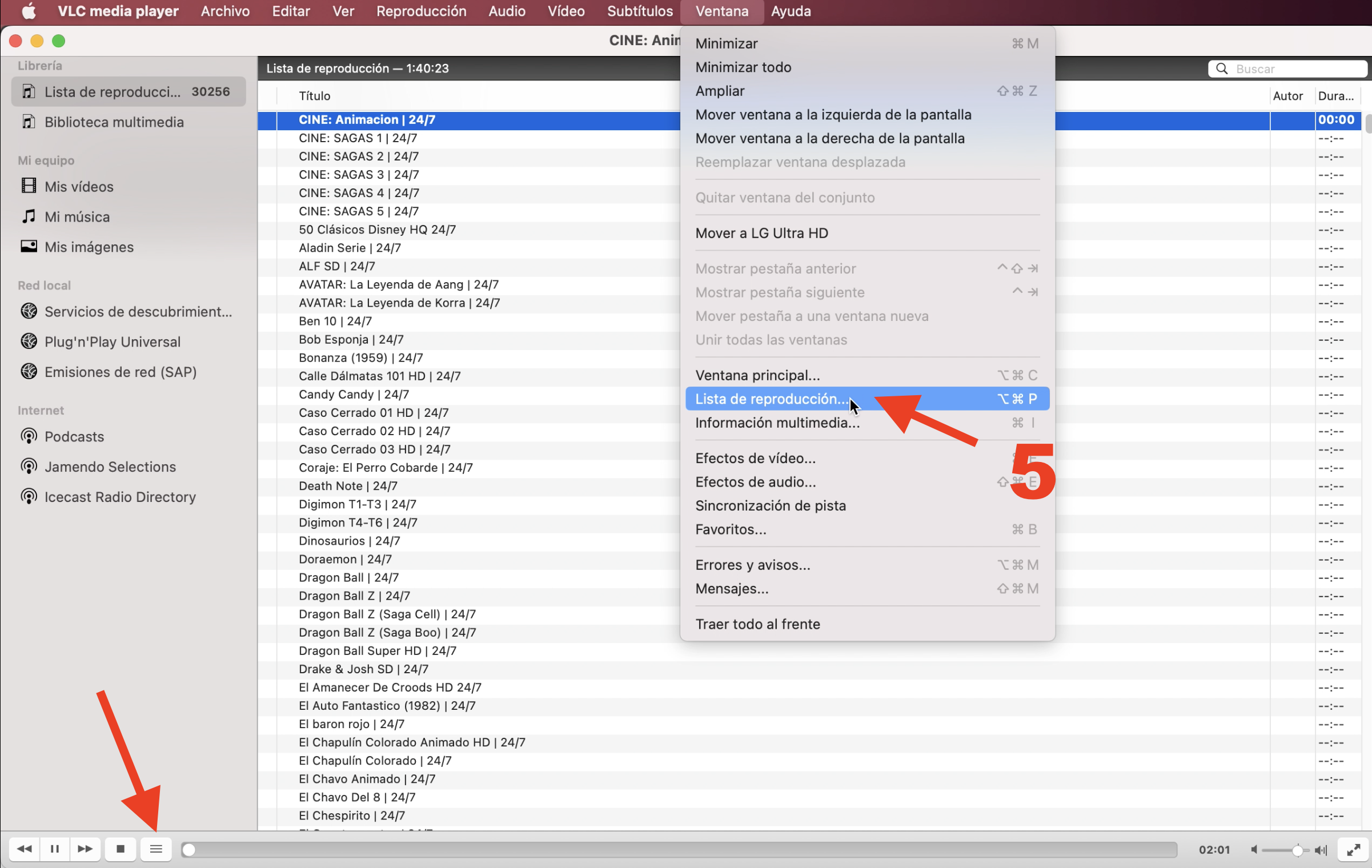Open Sincronización de pista entry
This screenshot has height=868, width=1372.
[x=867, y=506]
